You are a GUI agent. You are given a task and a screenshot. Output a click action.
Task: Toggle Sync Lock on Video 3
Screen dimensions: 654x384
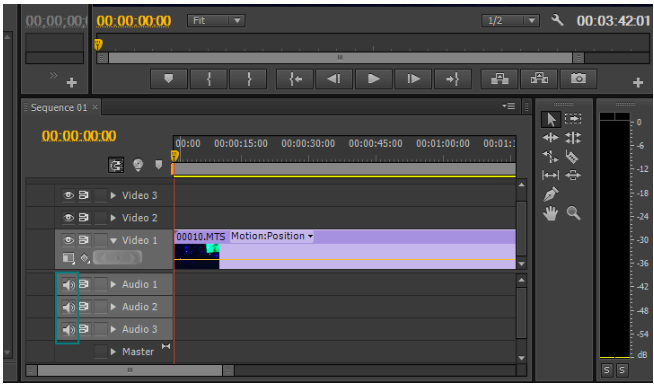[x=84, y=195]
